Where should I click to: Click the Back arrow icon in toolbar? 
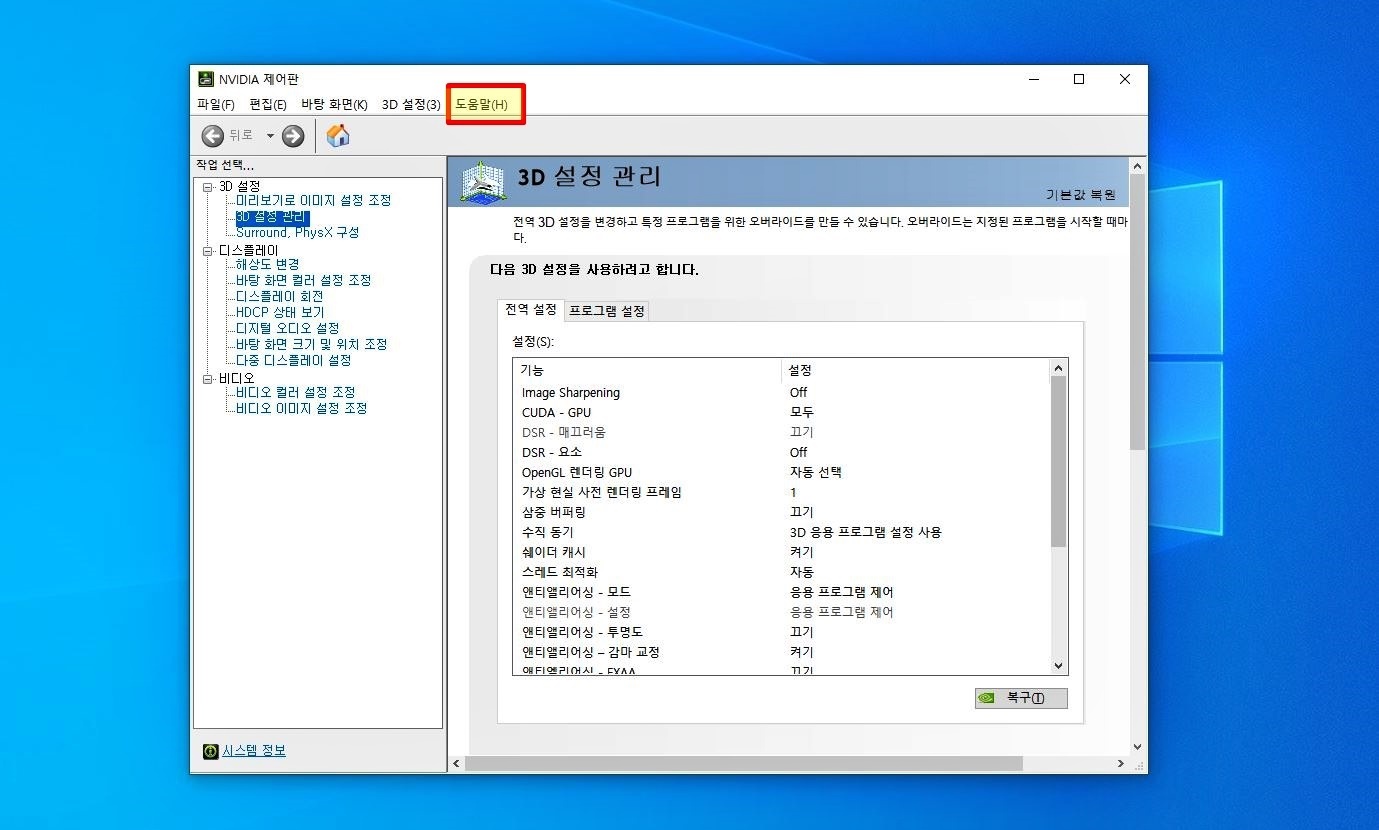[212, 136]
